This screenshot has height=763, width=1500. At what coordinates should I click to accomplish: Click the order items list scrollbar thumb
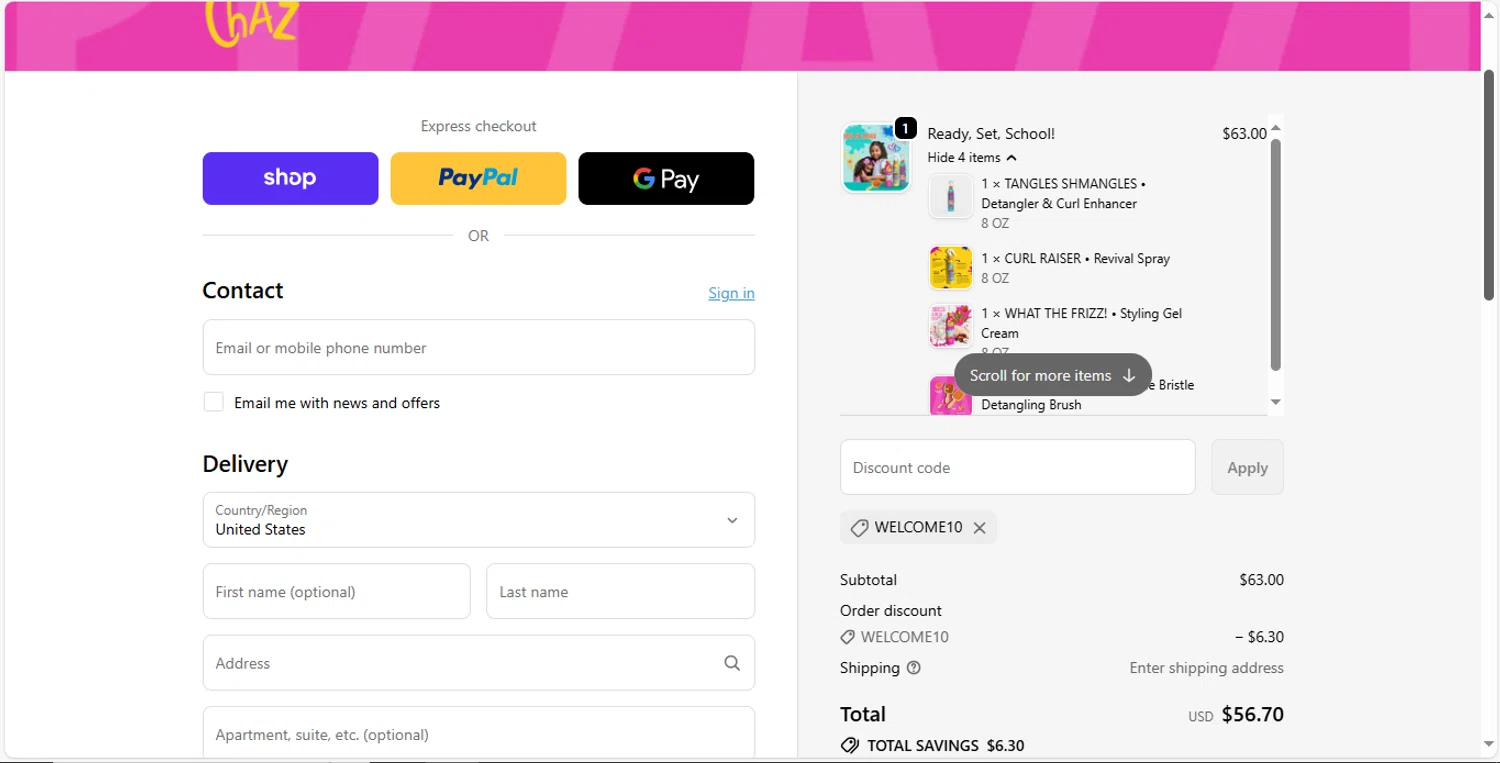point(1275,255)
